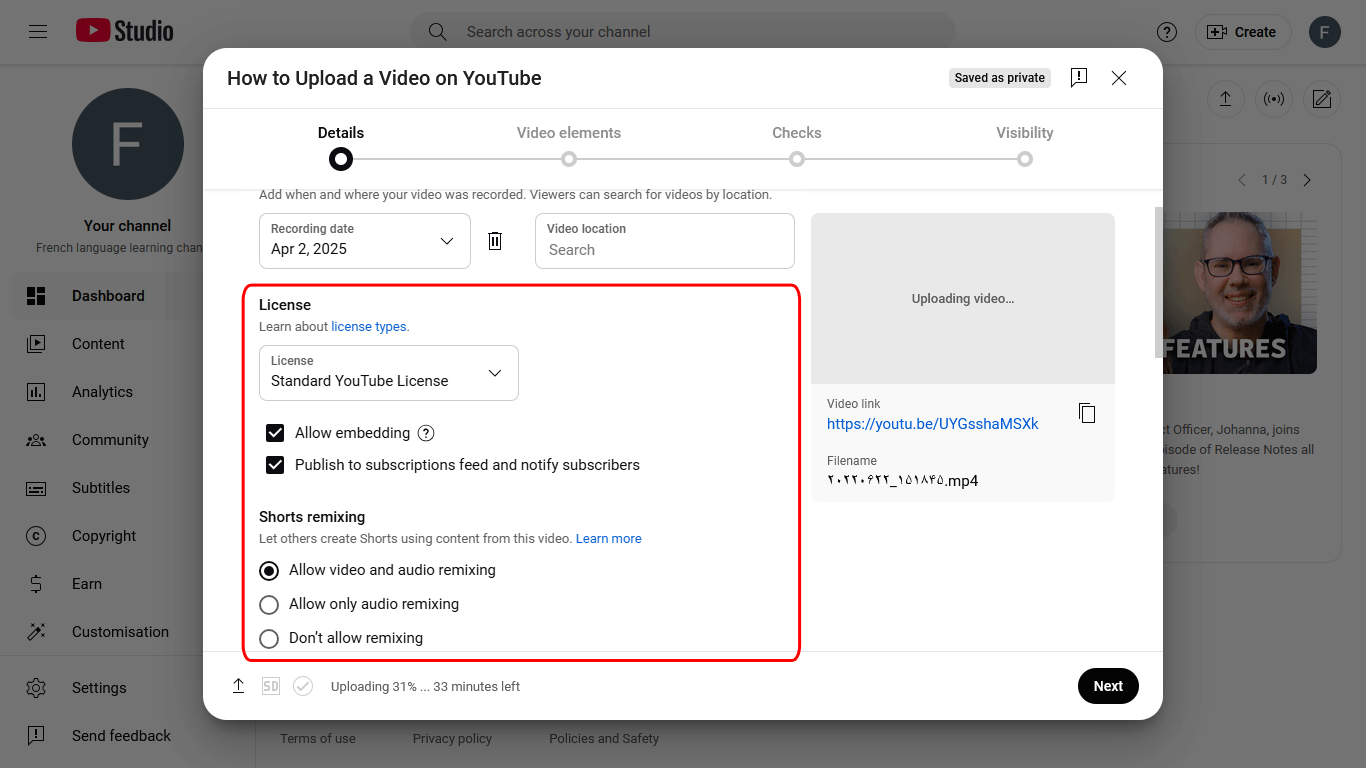Viewport: 1366px width, 768px height.
Task: Click the Search across your channel field
Action: [682, 32]
